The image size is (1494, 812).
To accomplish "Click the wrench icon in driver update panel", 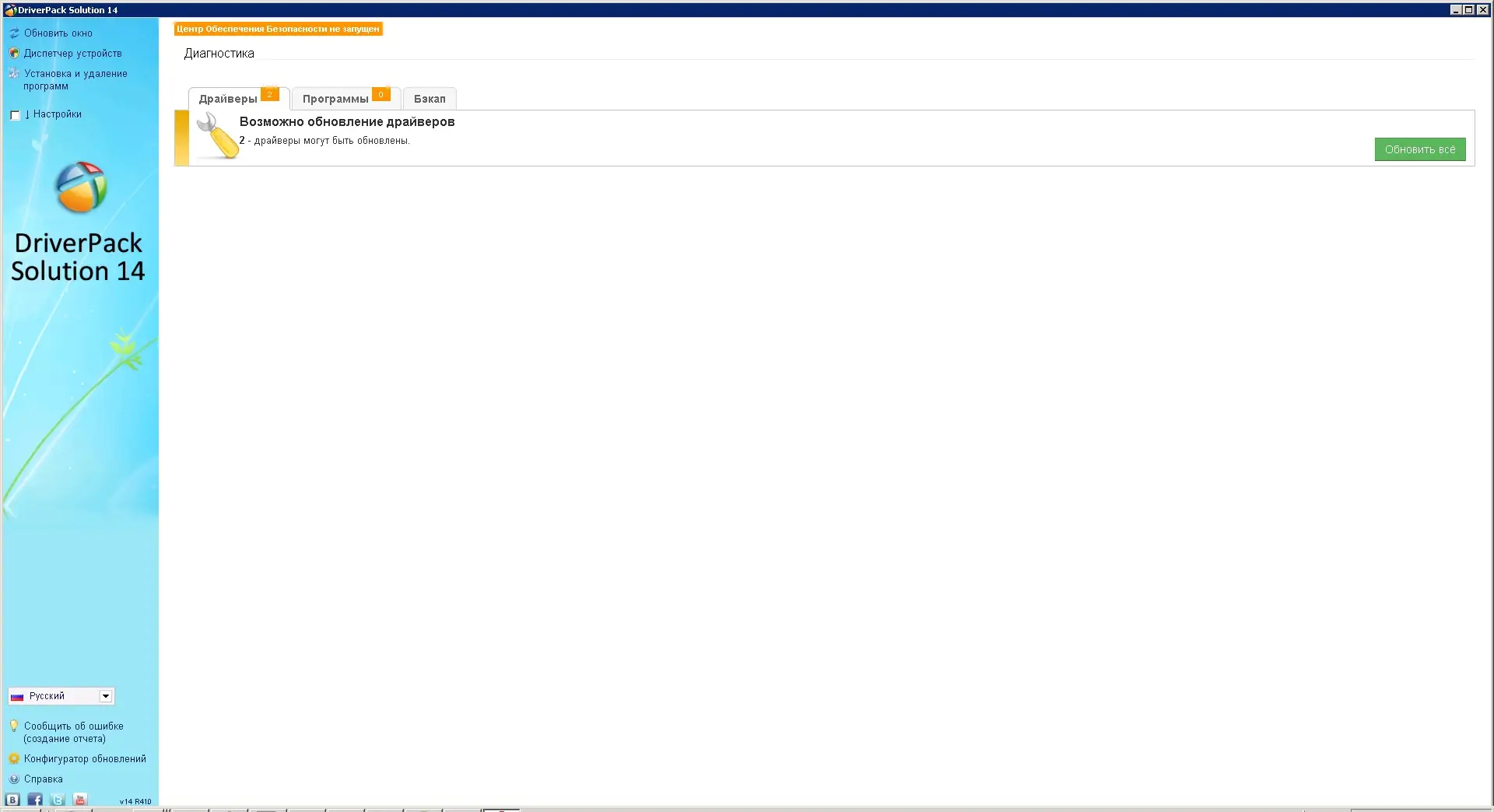I will tap(217, 136).
